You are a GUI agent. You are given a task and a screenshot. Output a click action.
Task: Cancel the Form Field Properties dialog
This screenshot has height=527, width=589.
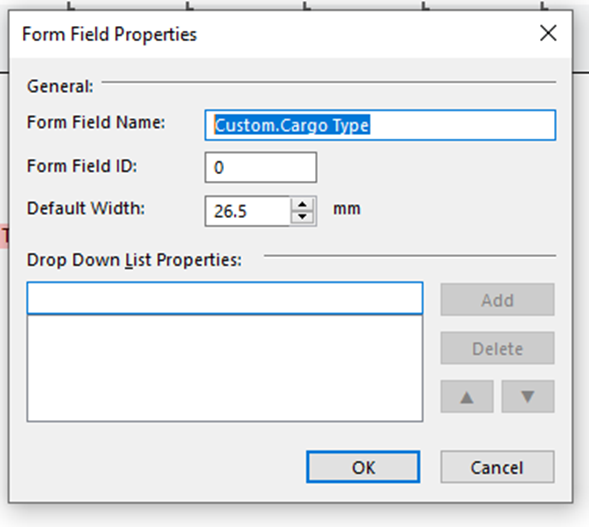(x=497, y=467)
